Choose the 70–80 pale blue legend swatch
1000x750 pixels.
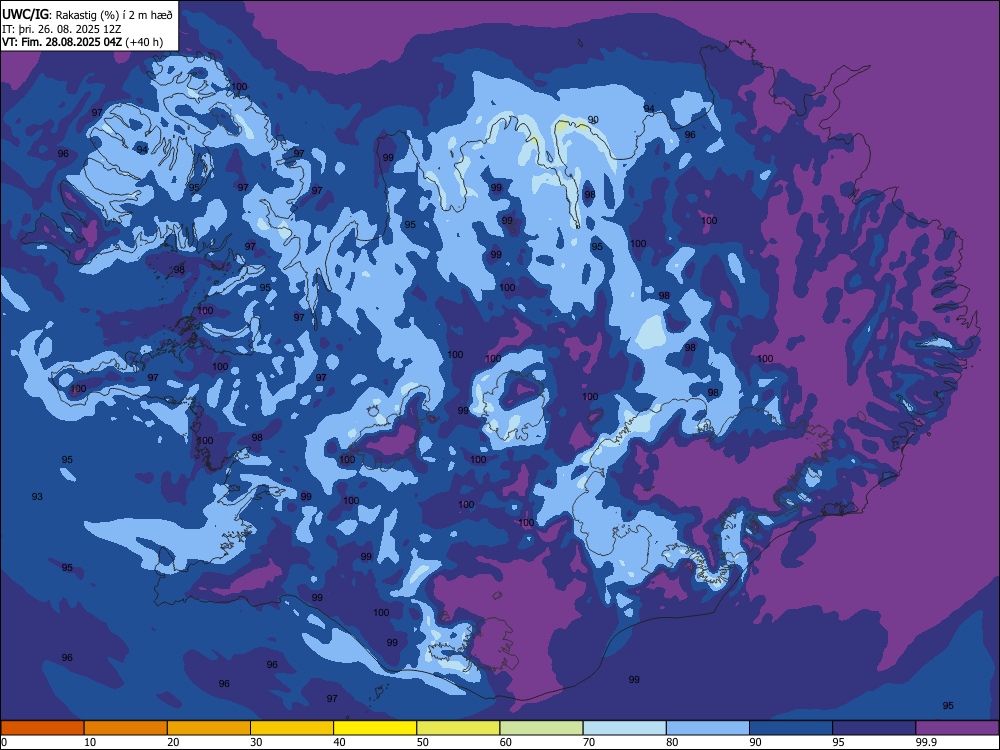tap(624, 728)
